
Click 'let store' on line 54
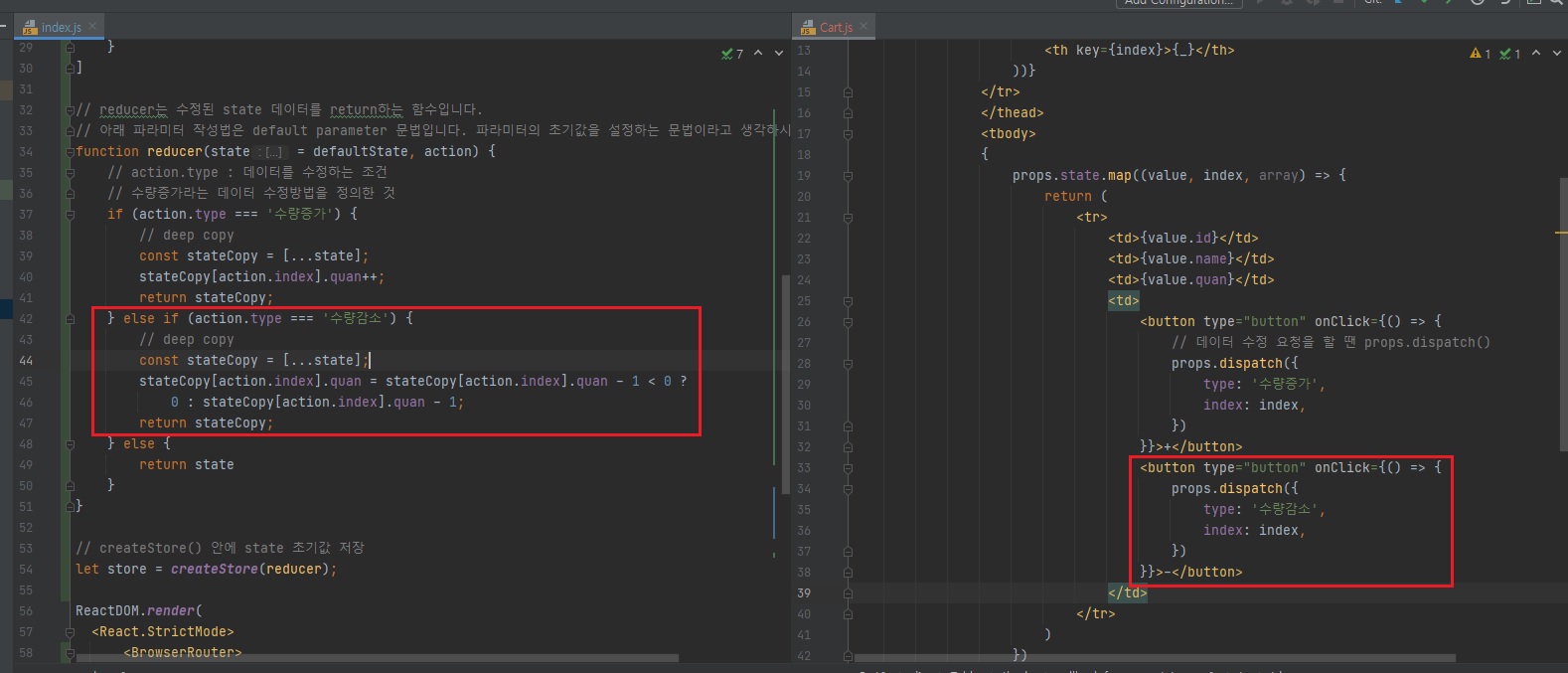pyautogui.click(x=111, y=570)
